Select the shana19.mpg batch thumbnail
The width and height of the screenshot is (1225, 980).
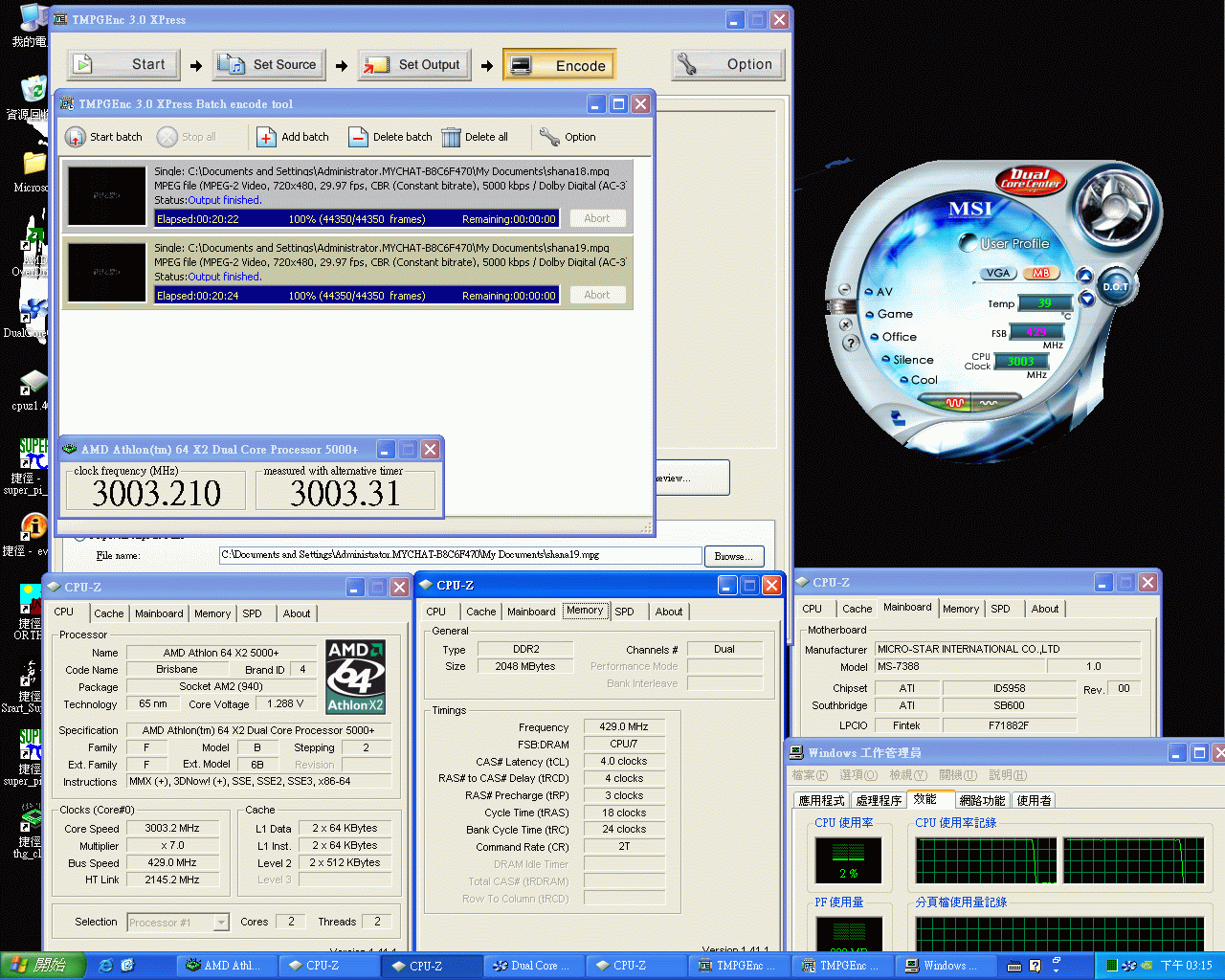106,272
